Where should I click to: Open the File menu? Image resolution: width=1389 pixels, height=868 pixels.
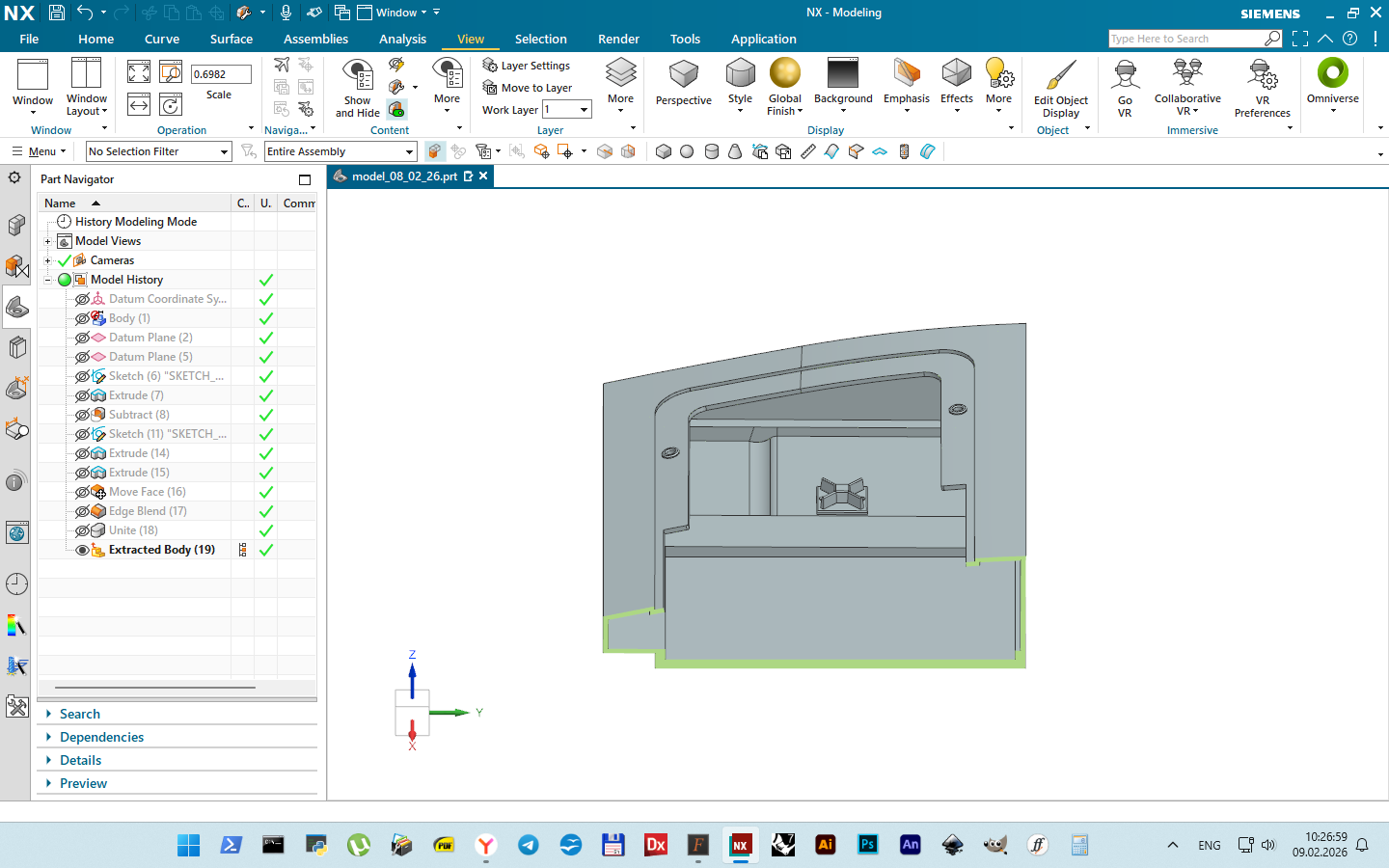(29, 39)
